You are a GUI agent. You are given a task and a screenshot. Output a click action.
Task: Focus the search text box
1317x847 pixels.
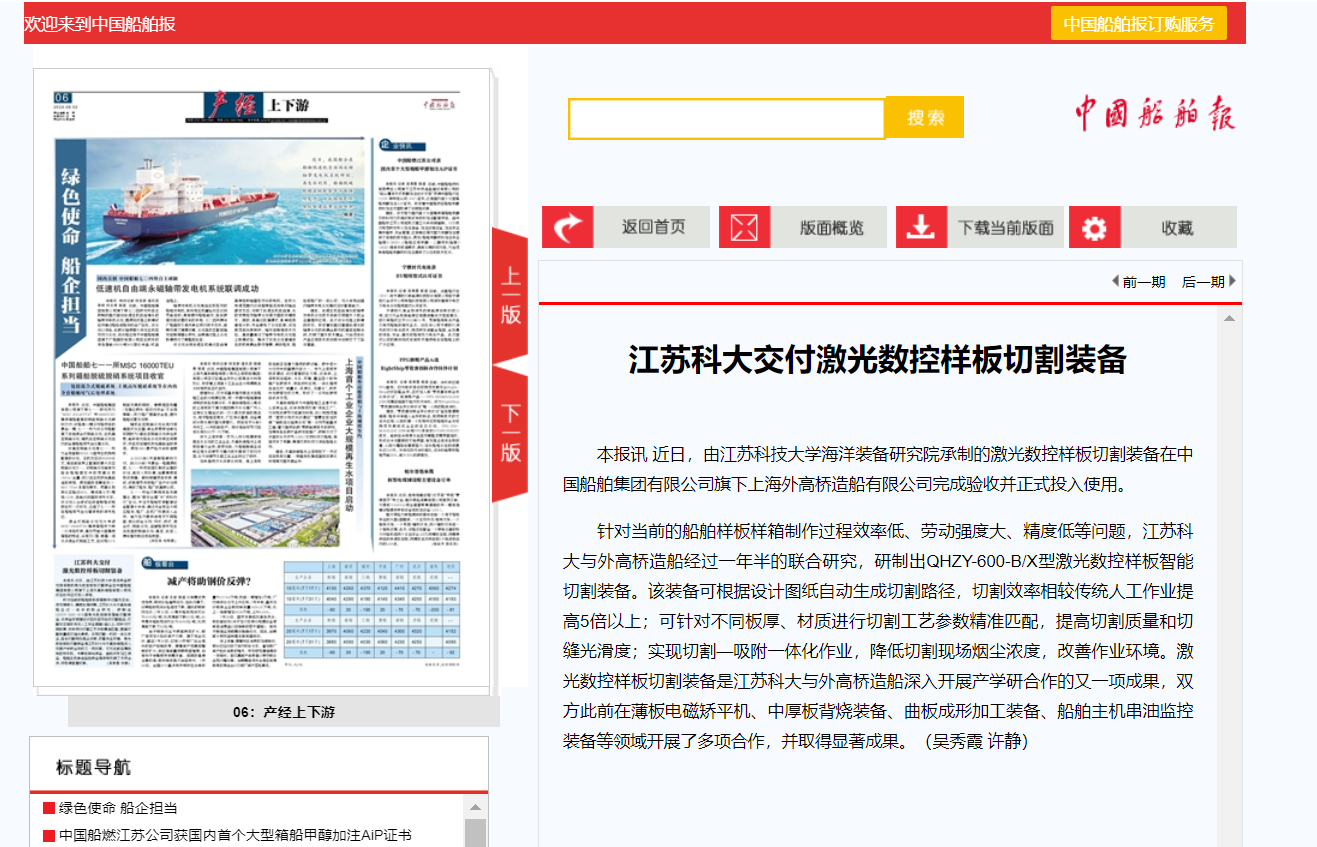pos(726,118)
